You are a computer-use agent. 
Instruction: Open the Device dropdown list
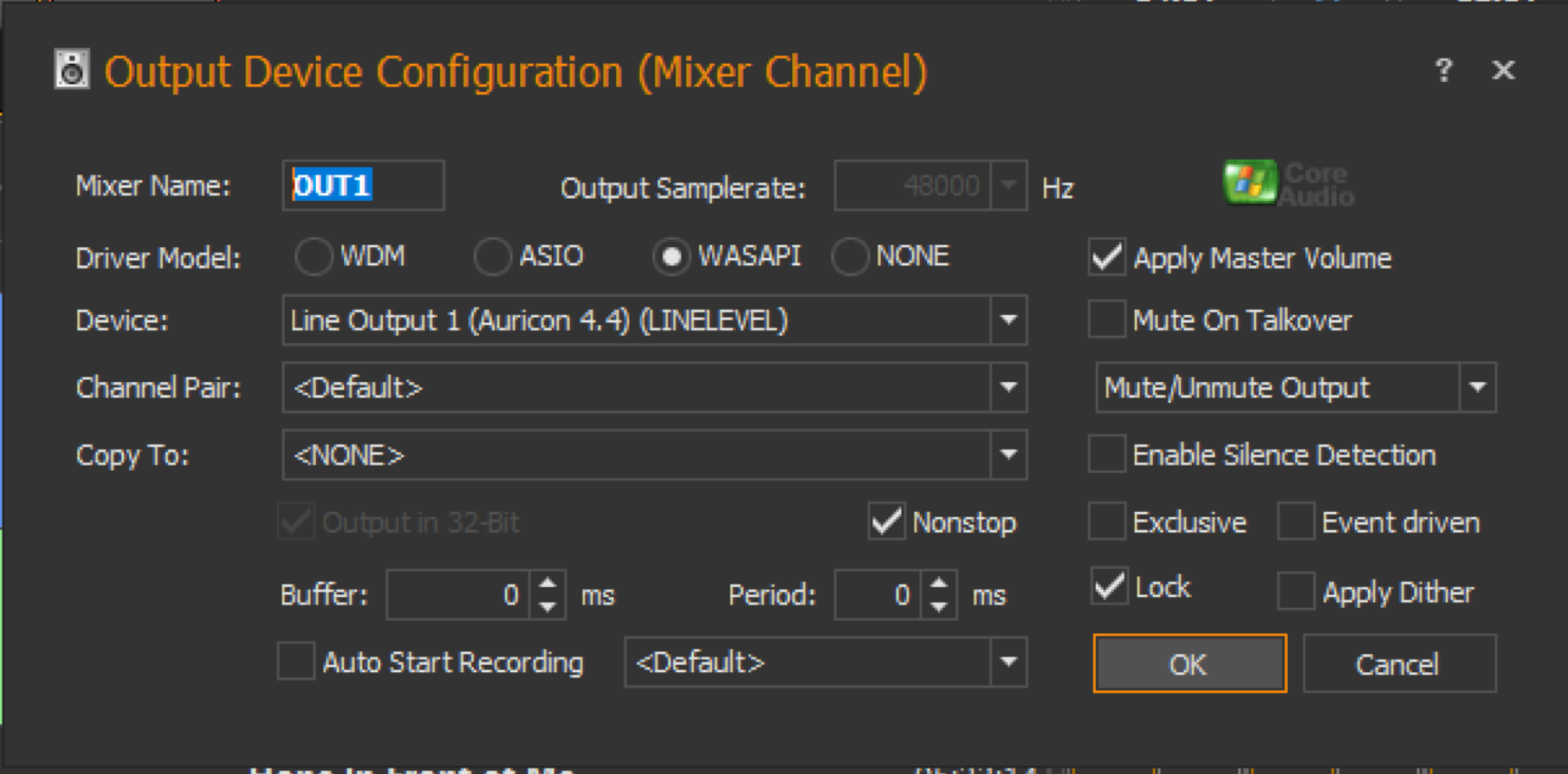(1008, 320)
